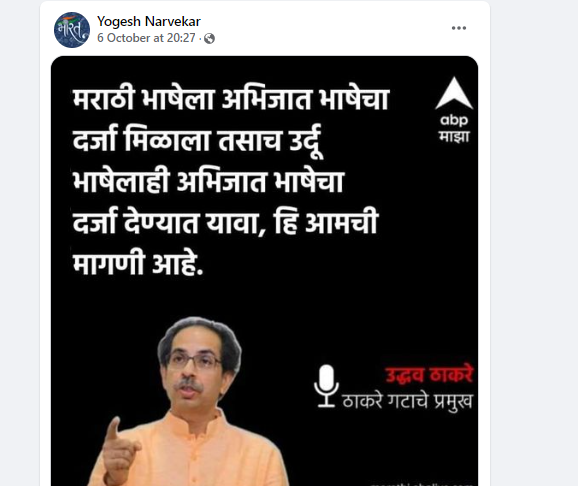Viewport: 578px width, 486px height.
Task: Open the post timestamp 6 October at 20:27
Action: point(146,38)
